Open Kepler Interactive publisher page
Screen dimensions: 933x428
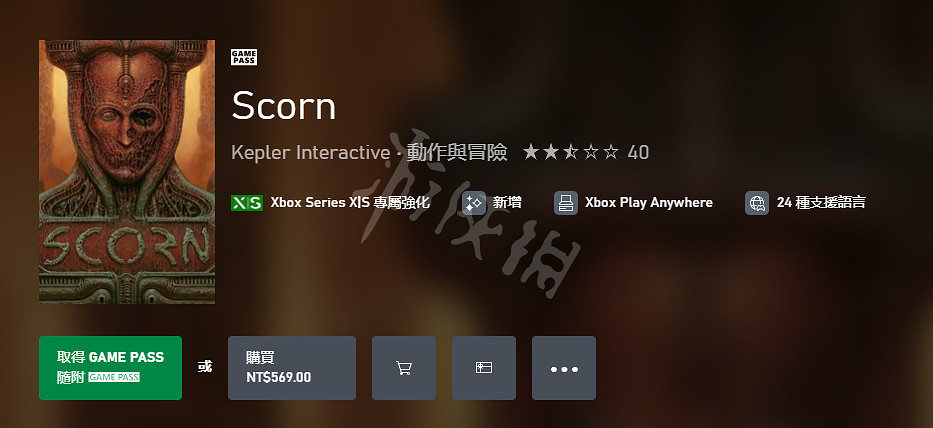(x=310, y=152)
